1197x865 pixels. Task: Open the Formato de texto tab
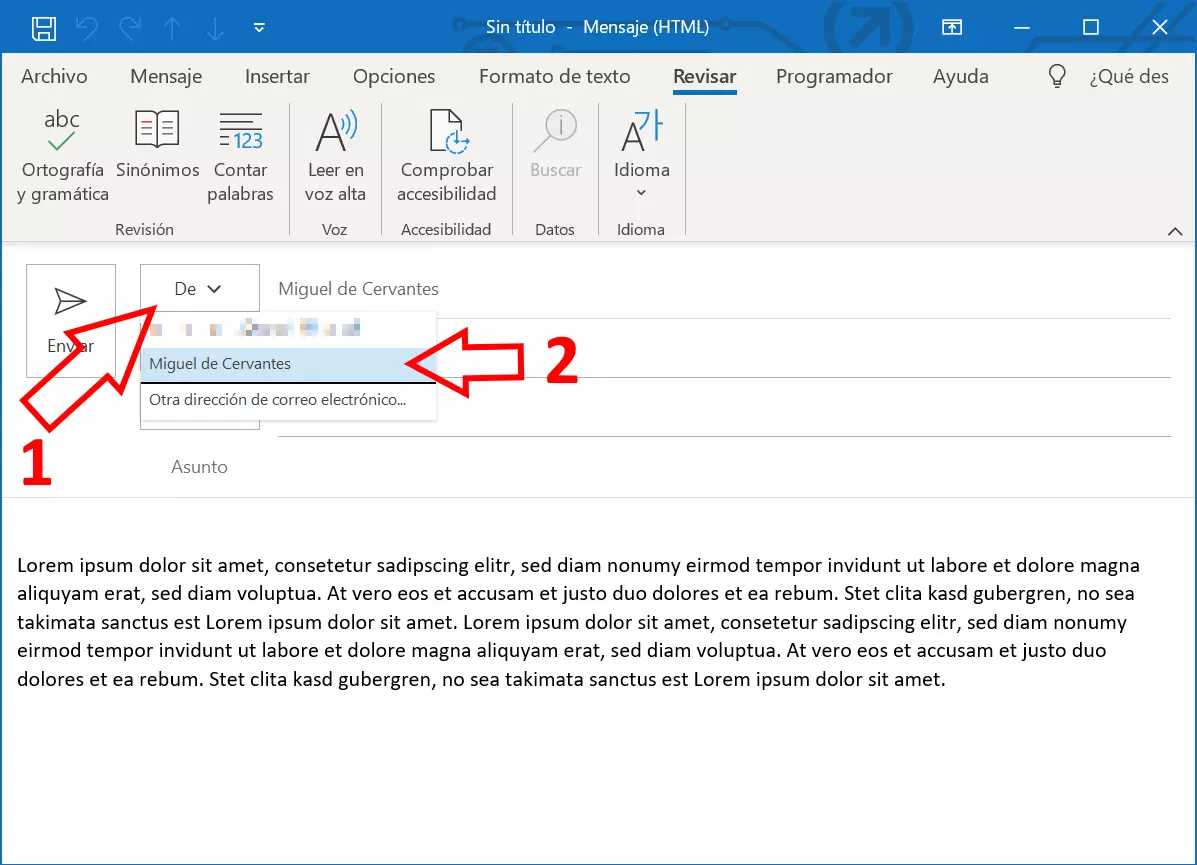555,76
